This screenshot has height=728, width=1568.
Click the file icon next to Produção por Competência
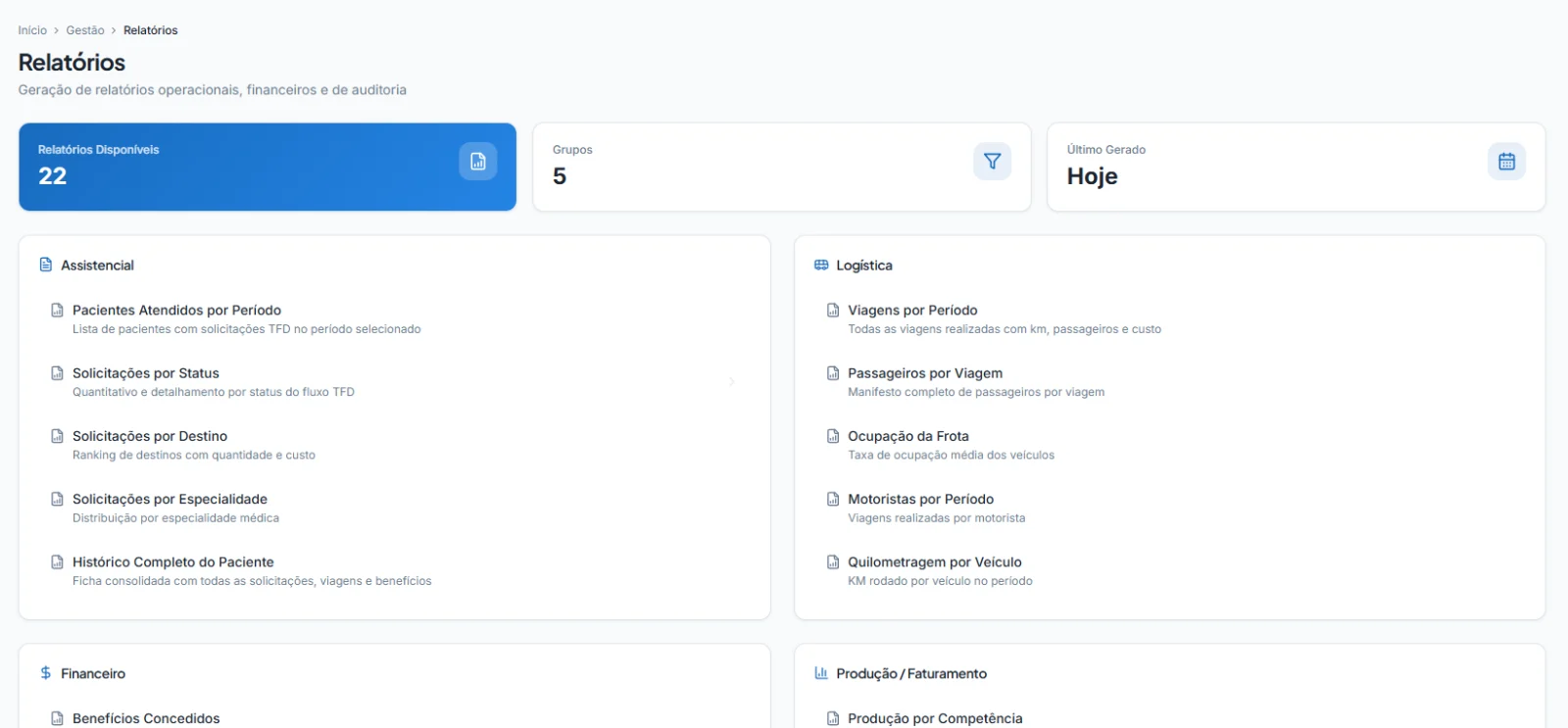(833, 718)
